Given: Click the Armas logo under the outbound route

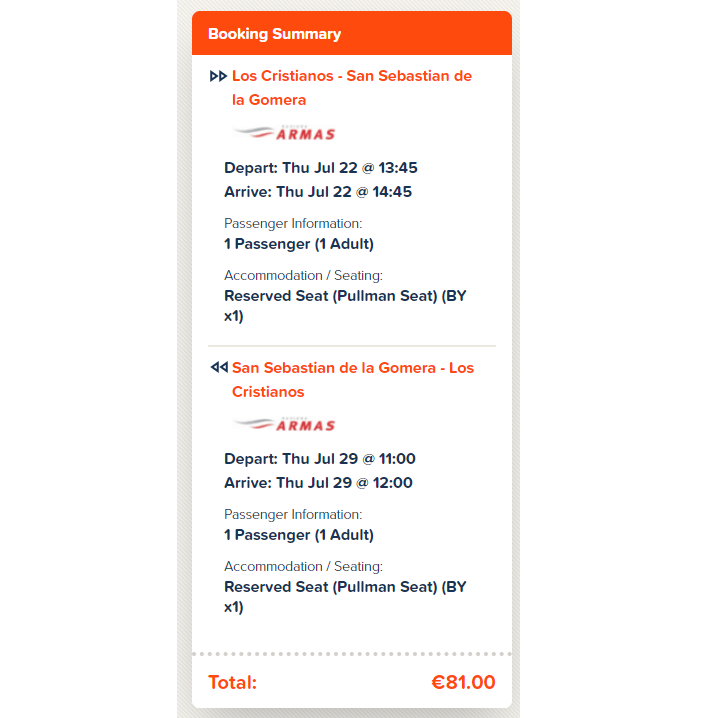Looking at the screenshot, I should (284, 133).
